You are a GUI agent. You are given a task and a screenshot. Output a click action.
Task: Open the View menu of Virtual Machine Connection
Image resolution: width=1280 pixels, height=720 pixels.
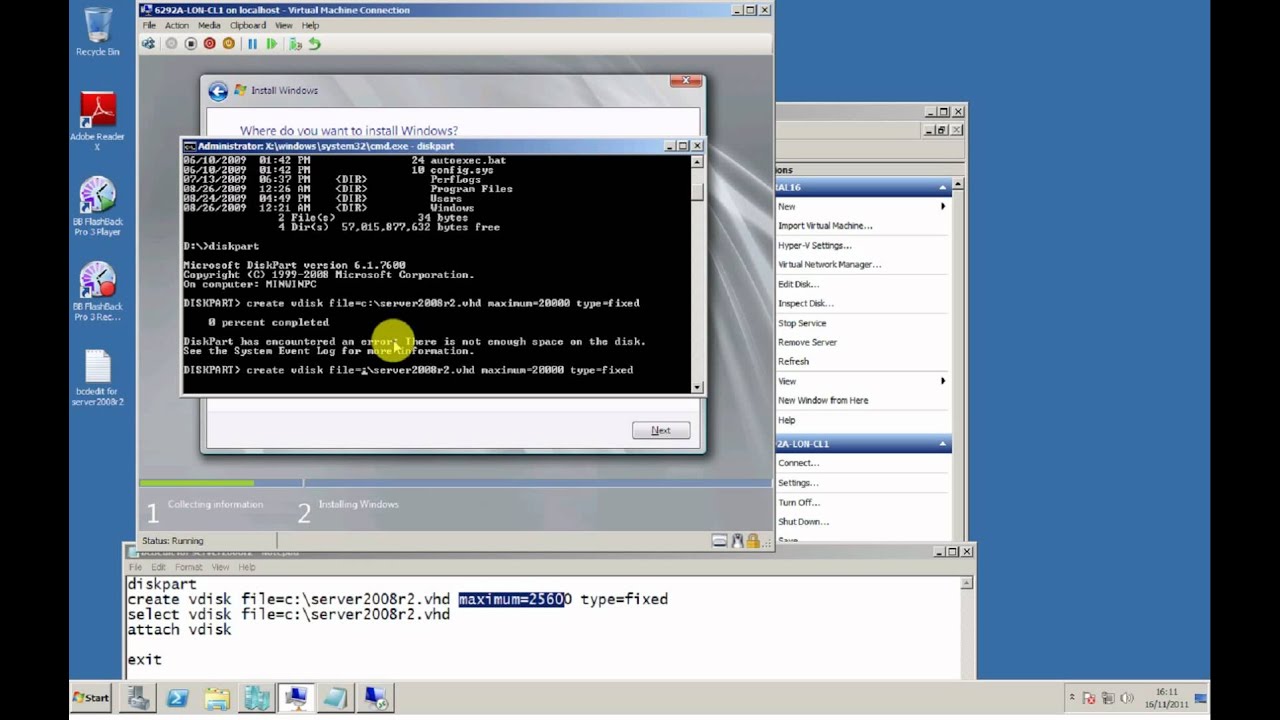[284, 25]
